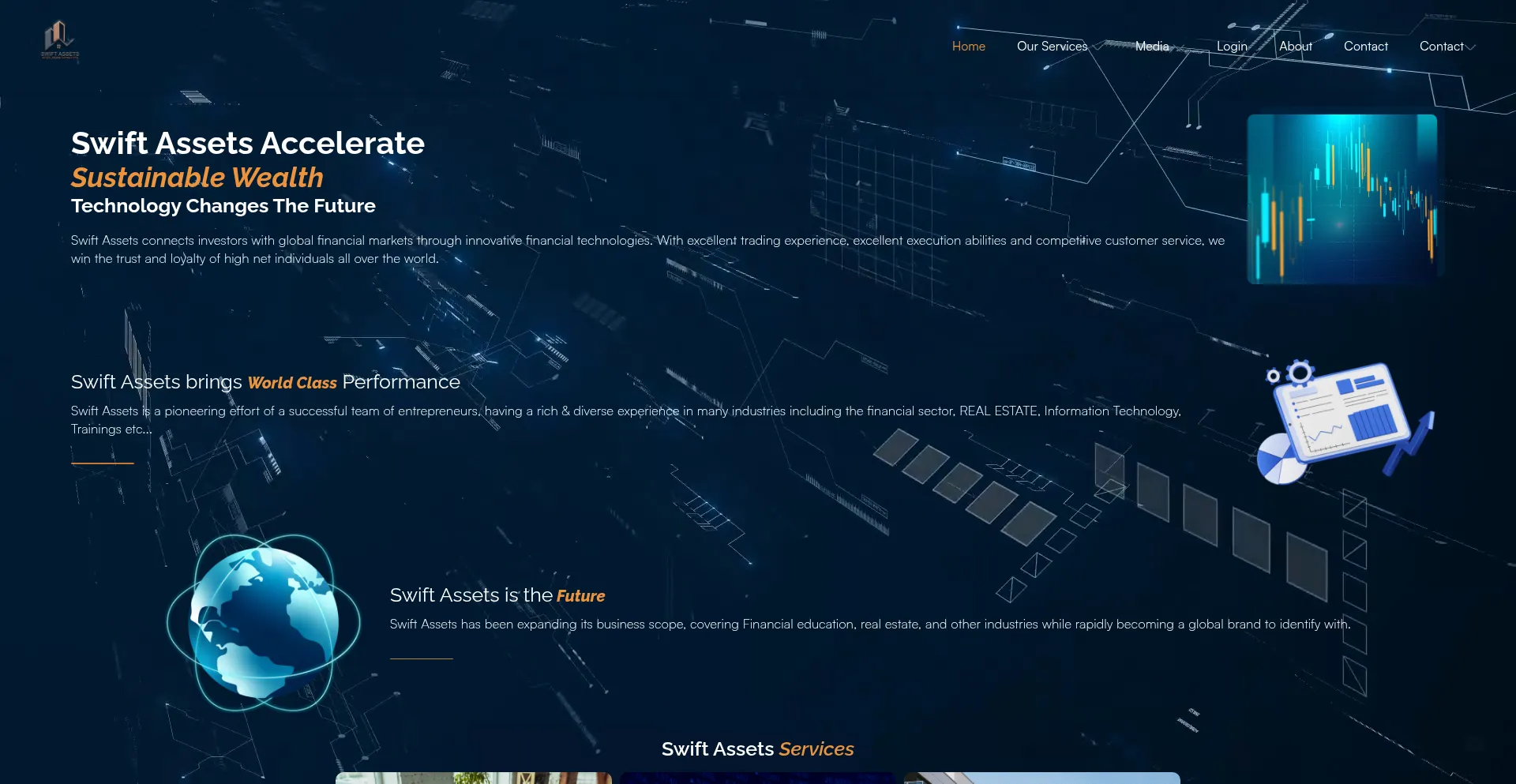The width and height of the screenshot is (1516, 784).
Task: Click the orange underline below the Future paragraph
Action: 421,658
